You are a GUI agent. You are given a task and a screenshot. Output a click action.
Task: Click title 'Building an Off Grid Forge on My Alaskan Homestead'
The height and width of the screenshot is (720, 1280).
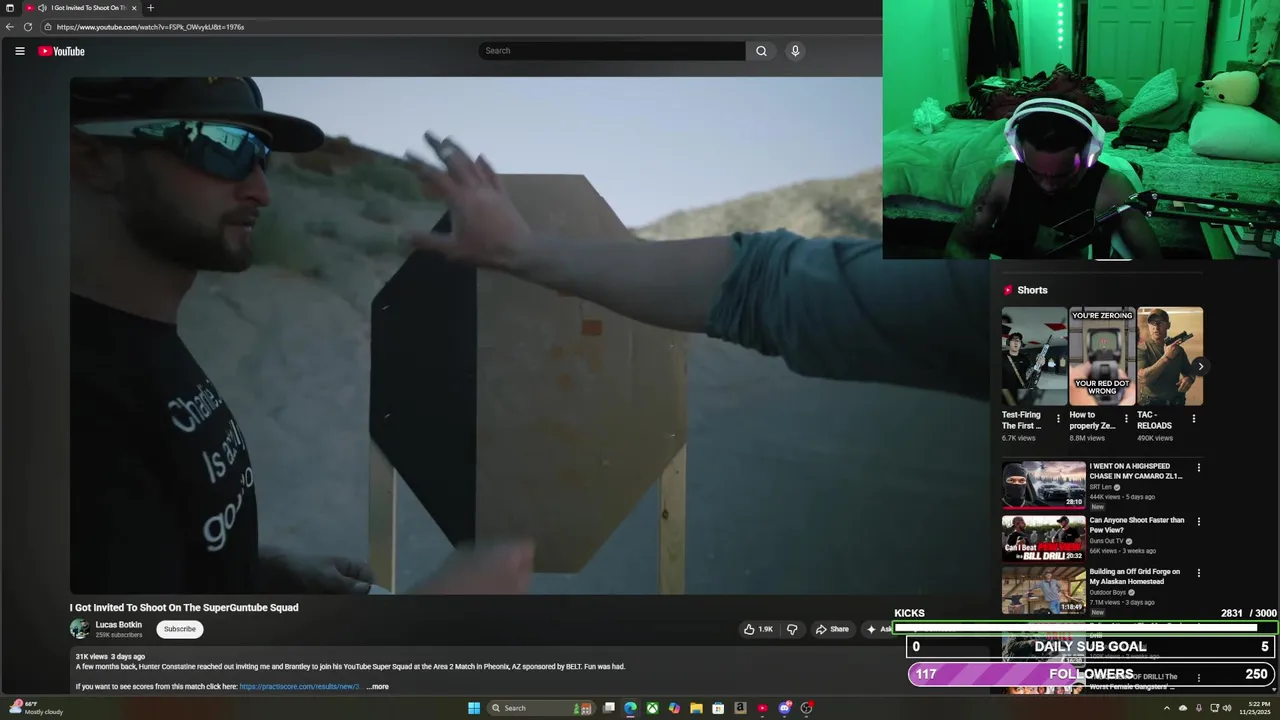pyautogui.click(x=1135, y=577)
